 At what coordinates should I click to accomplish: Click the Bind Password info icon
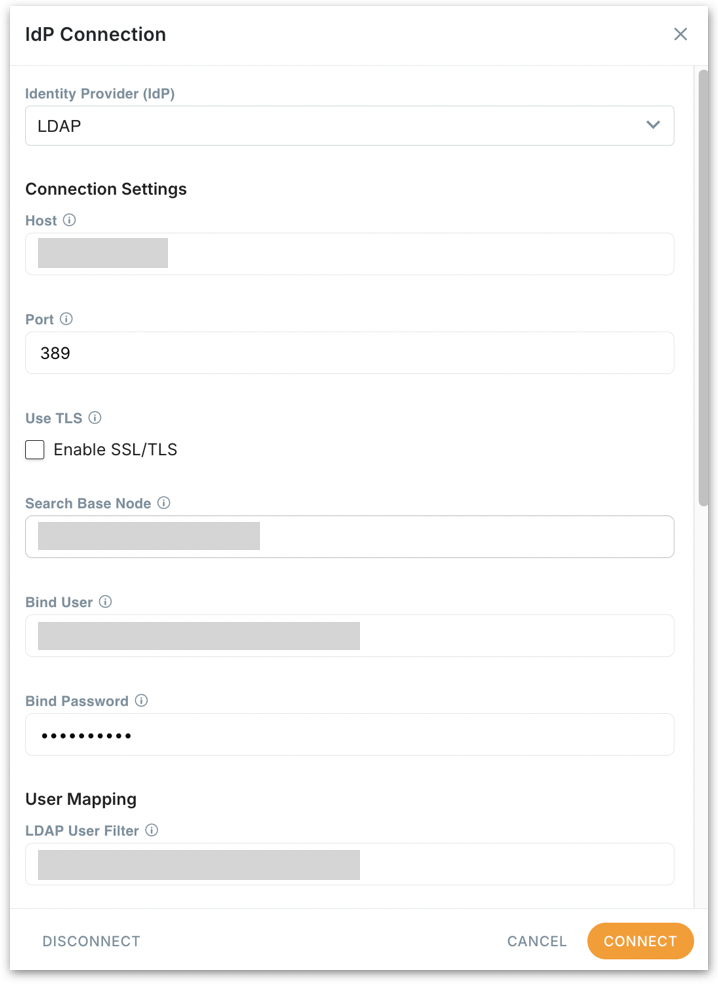[141, 701]
